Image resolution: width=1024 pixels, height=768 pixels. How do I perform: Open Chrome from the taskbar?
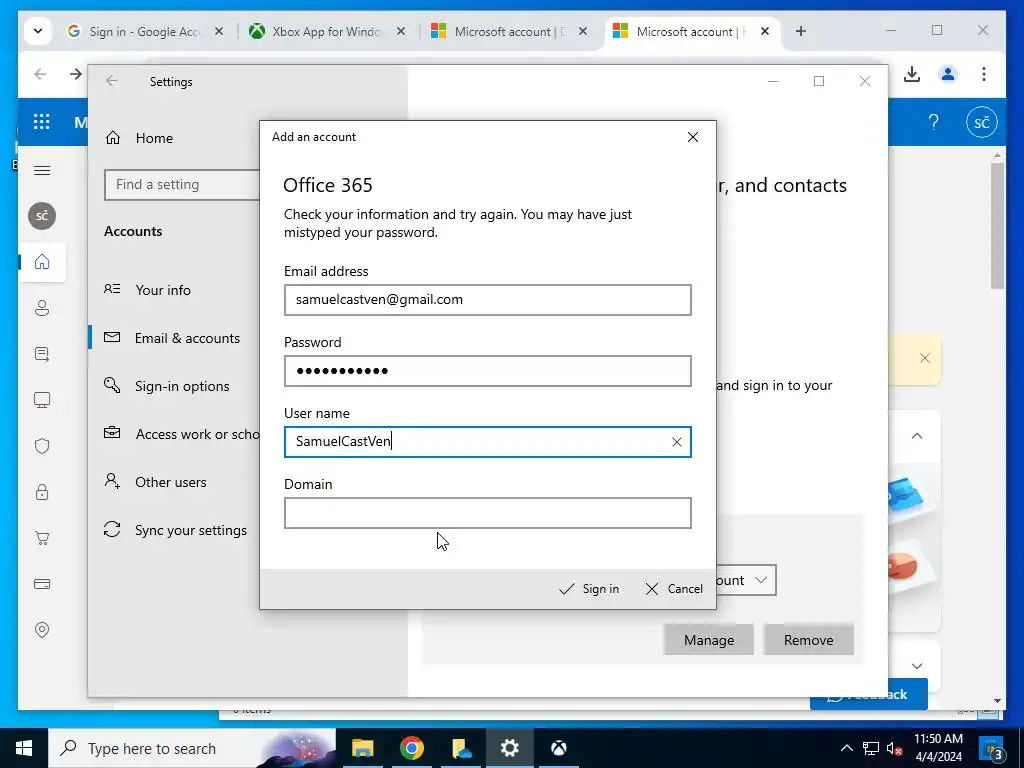point(411,748)
